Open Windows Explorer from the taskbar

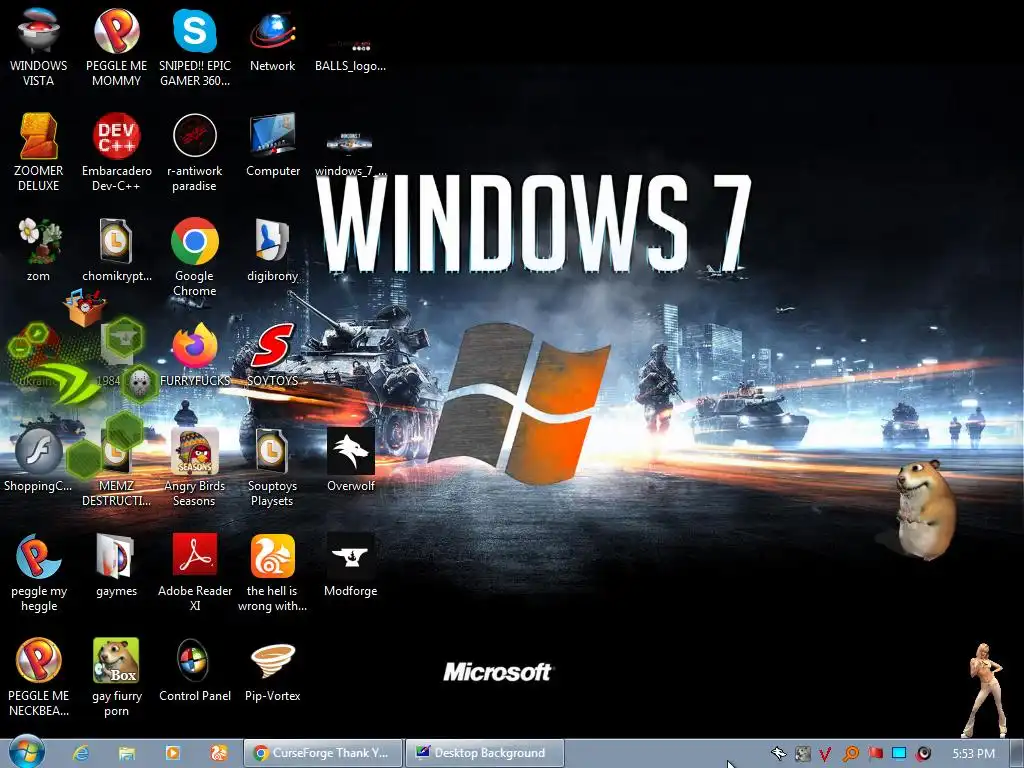pos(127,754)
